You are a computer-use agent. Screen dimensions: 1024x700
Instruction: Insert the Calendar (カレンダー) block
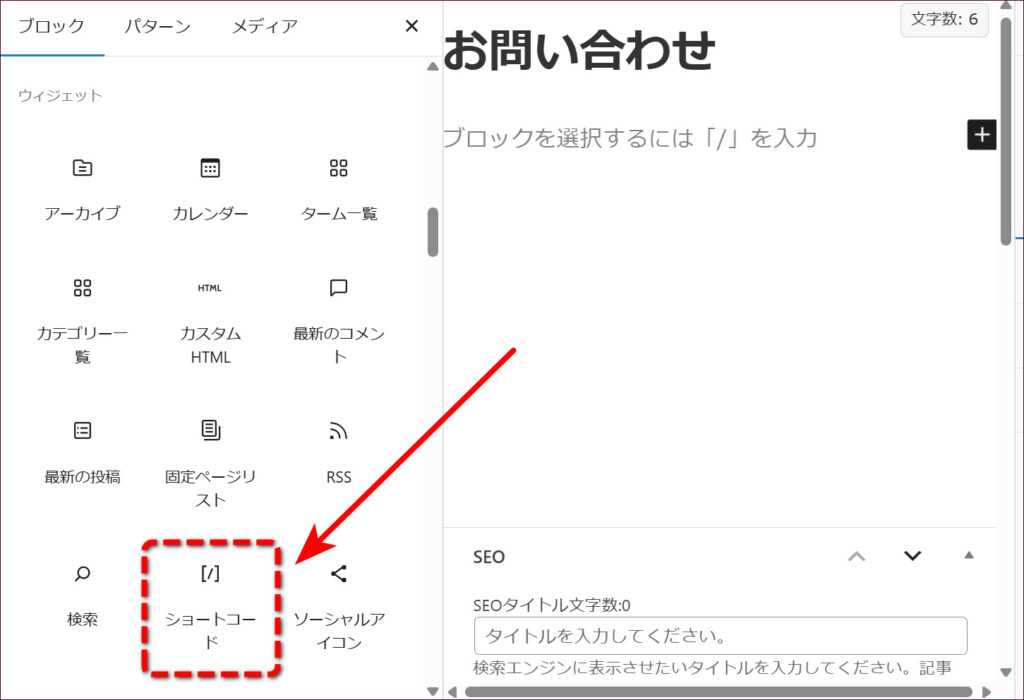[x=210, y=188]
